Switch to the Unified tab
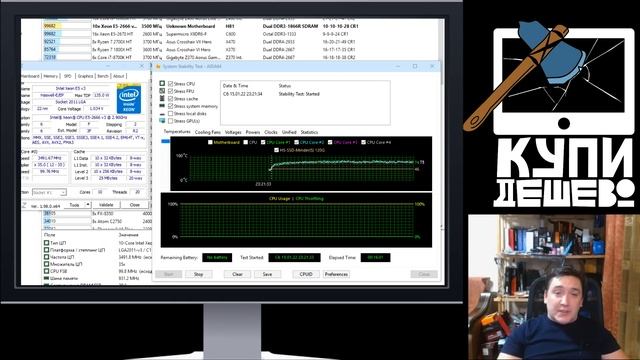The width and height of the screenshot is (640, 360). [289, 132]
